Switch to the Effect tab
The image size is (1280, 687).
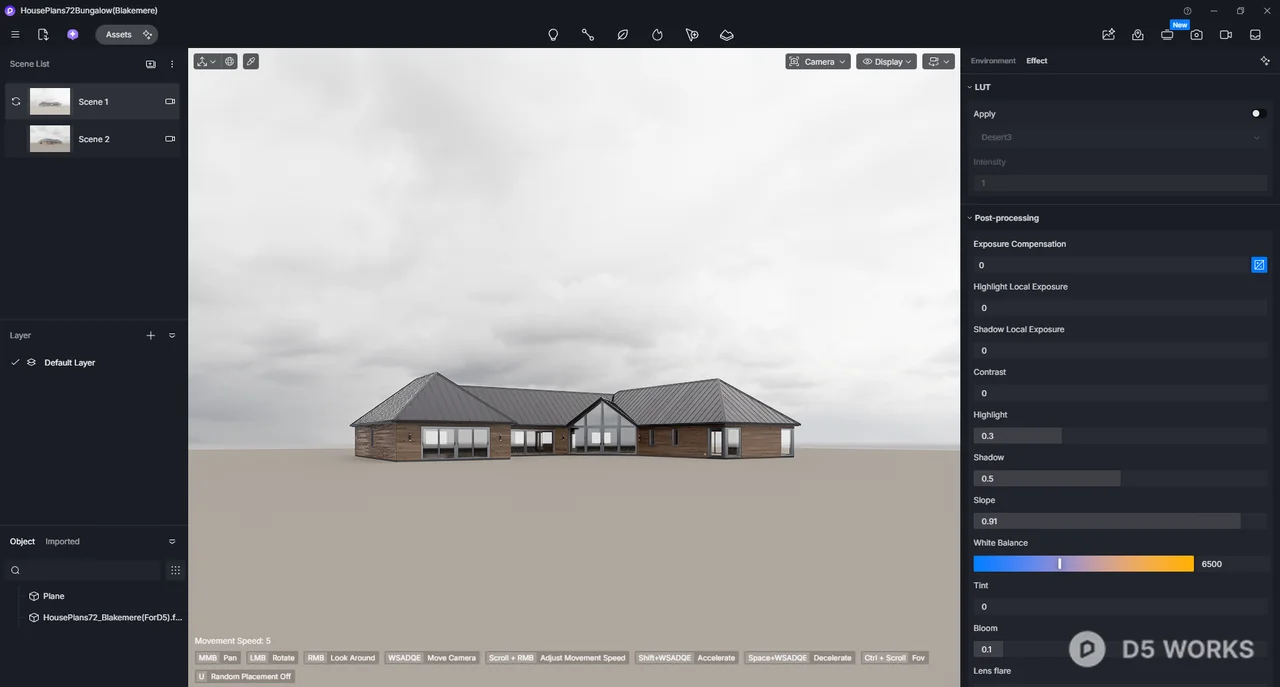pyautogui.click(x=1037, y=61)
